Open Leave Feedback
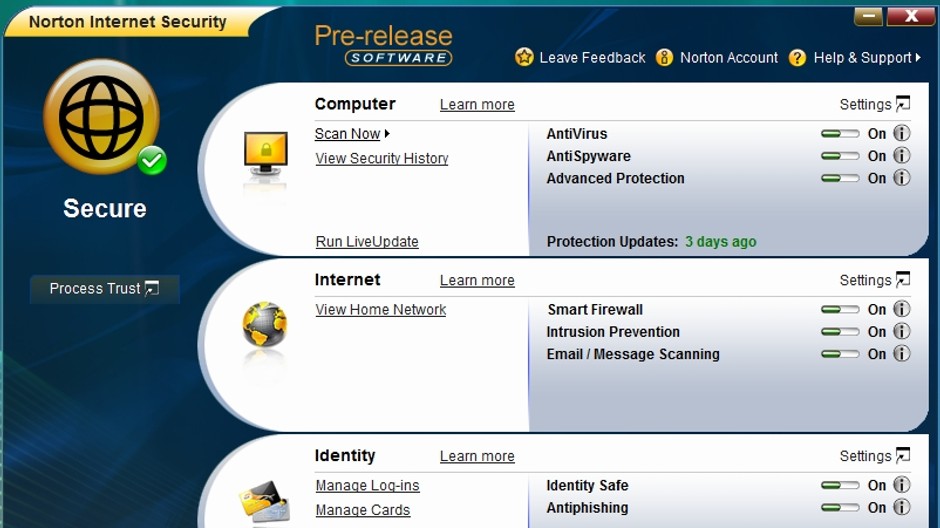 point(592,58)
